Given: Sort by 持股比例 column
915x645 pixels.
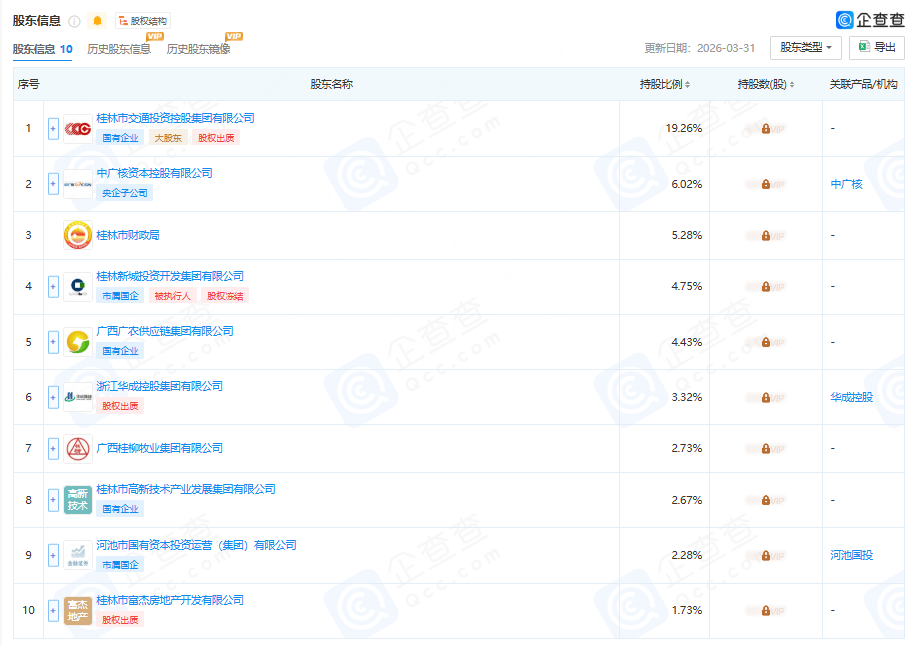Looking at the screenshot, I should tap(665, 85).
